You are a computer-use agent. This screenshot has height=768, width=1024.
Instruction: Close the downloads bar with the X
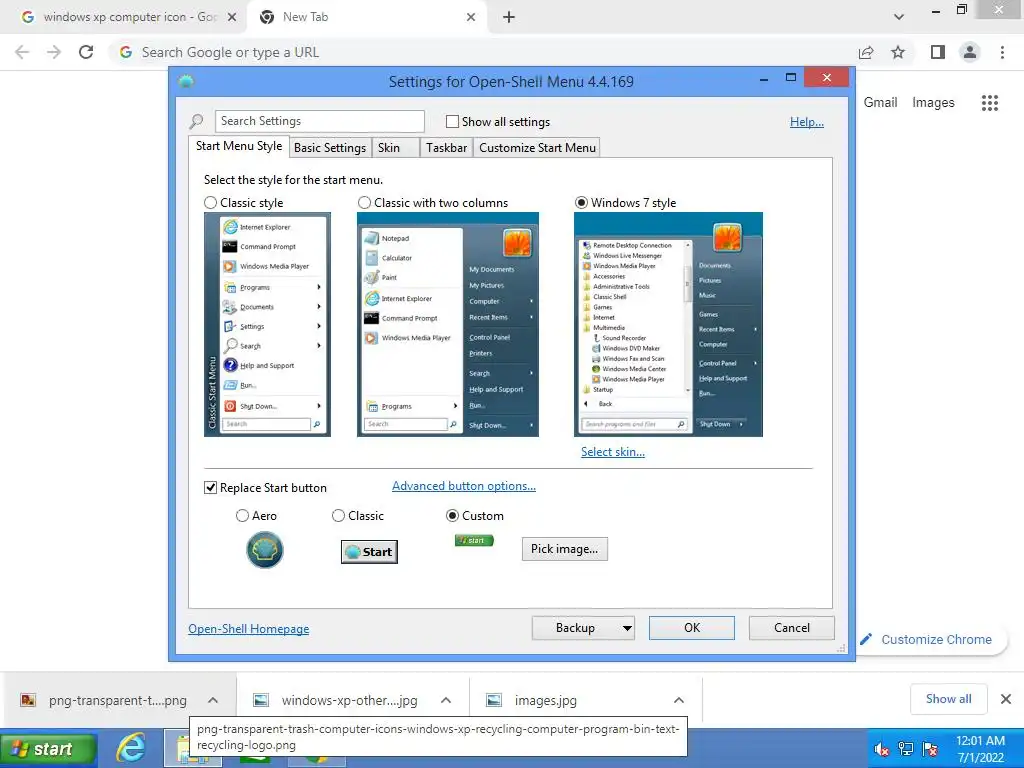coord(1006,699)
